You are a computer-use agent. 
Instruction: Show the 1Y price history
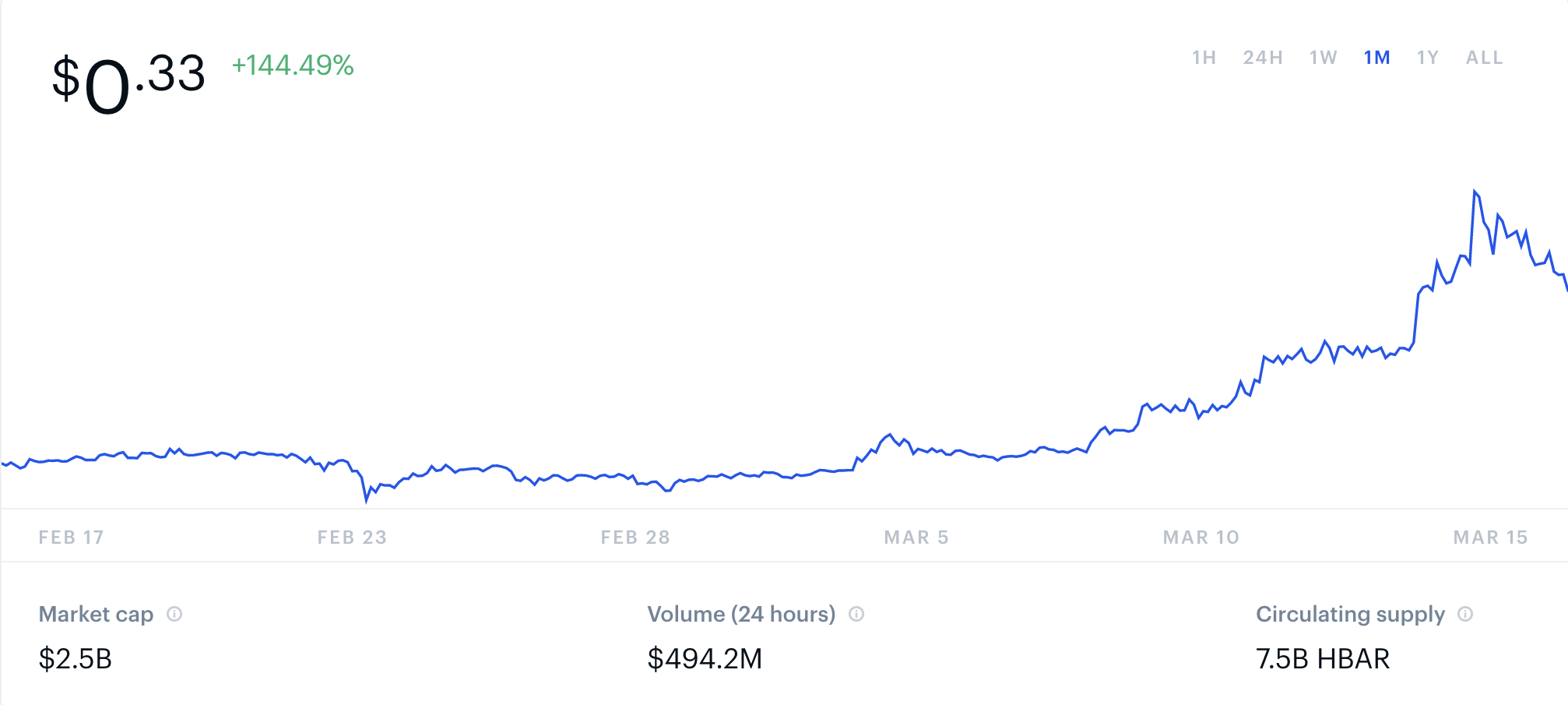point(1428,58)
